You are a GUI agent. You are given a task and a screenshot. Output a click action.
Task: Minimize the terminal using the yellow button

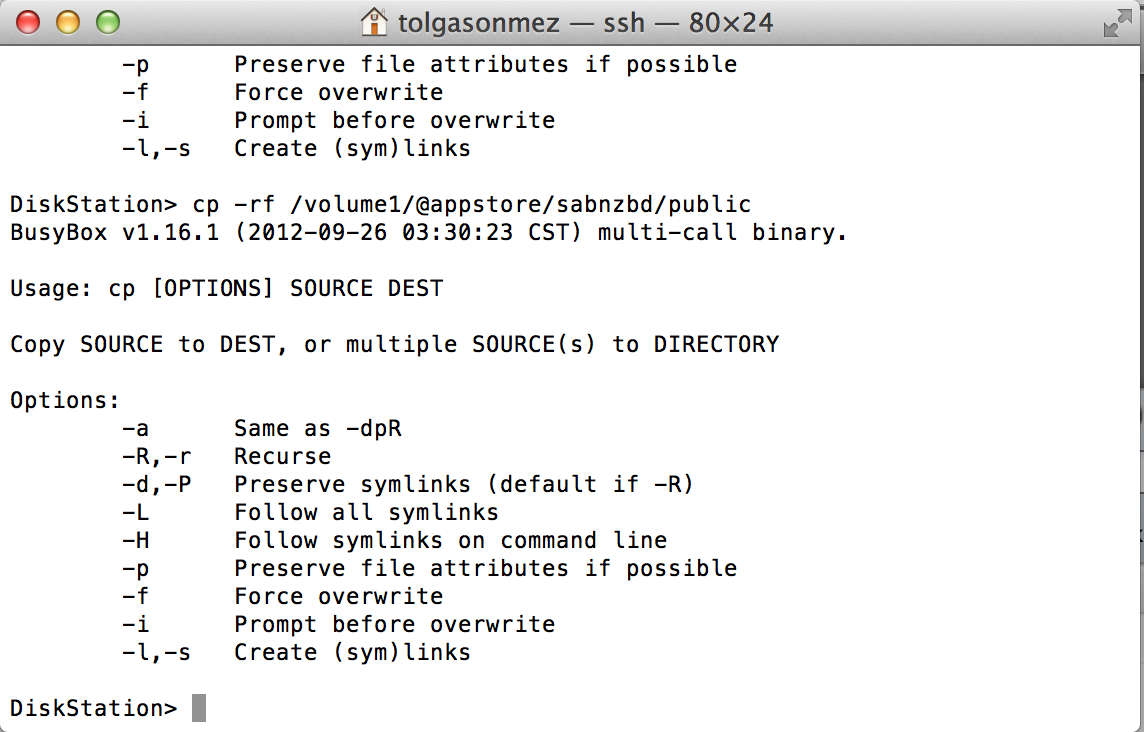68,22
